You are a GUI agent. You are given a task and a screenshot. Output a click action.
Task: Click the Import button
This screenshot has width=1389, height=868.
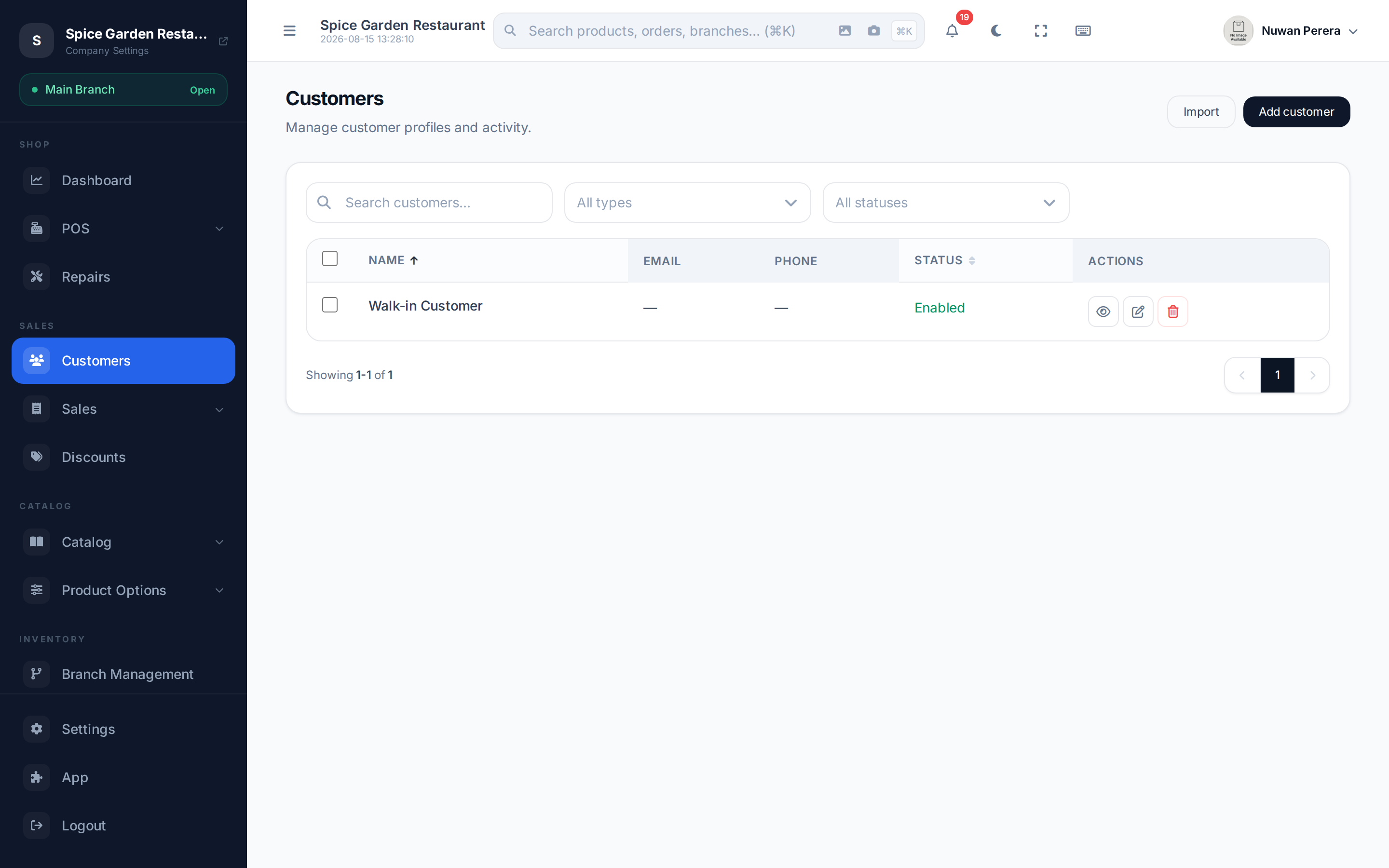(1201, 112)
